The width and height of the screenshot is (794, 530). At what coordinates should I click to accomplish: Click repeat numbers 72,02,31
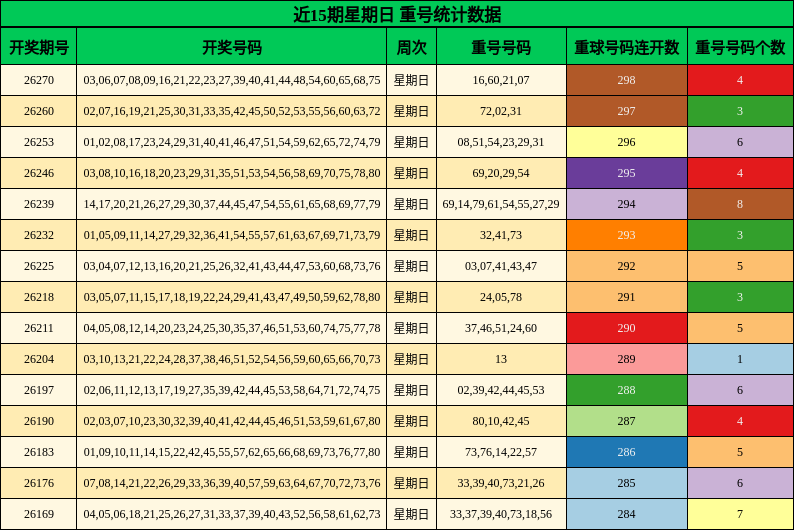point(501,111)
